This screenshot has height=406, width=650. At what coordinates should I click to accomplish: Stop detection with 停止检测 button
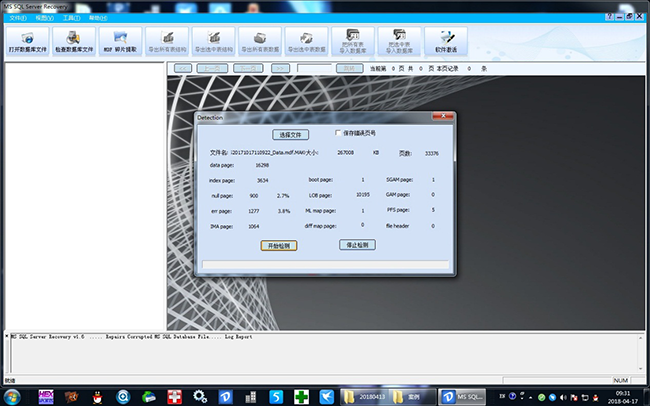(x=357, y=245)
